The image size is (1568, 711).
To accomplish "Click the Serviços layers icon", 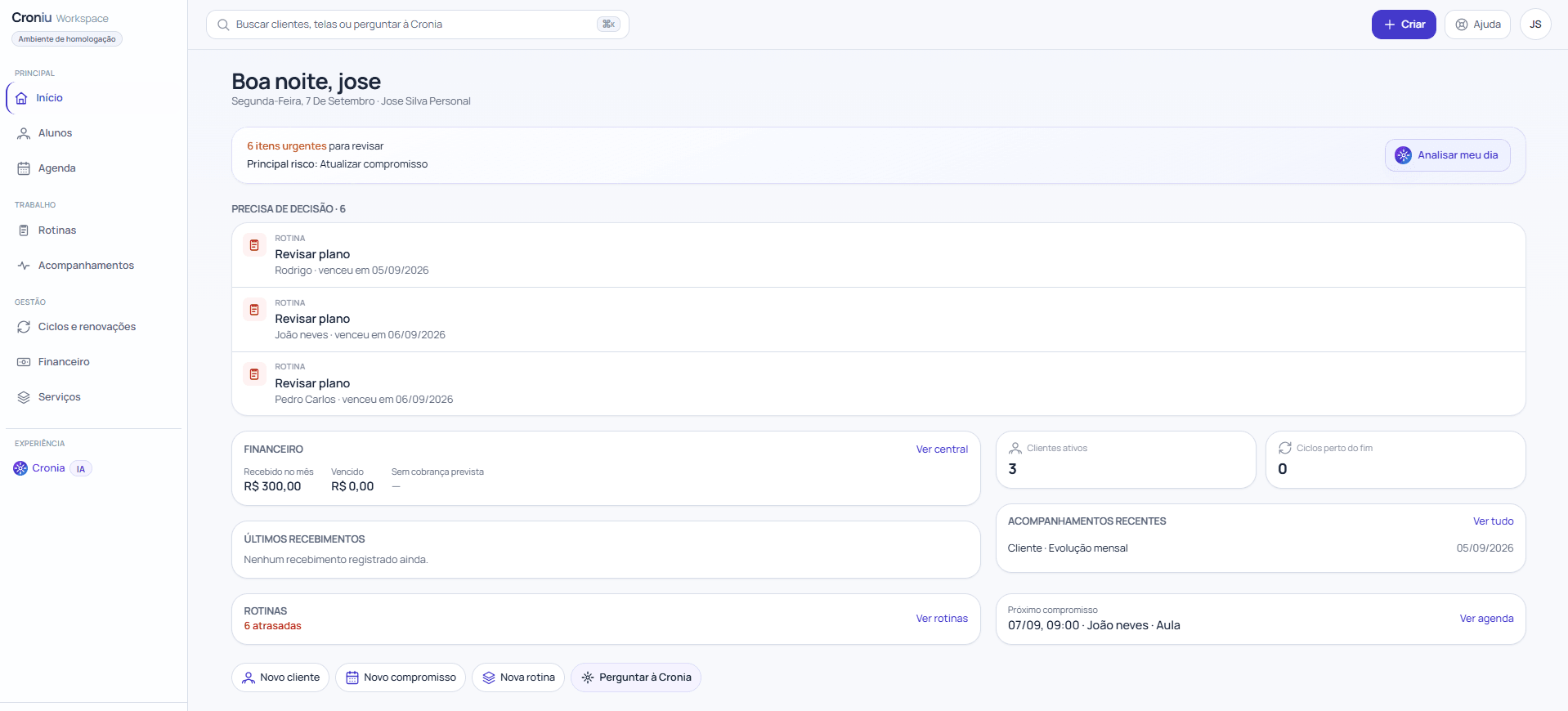I will [x=24, y=397].
